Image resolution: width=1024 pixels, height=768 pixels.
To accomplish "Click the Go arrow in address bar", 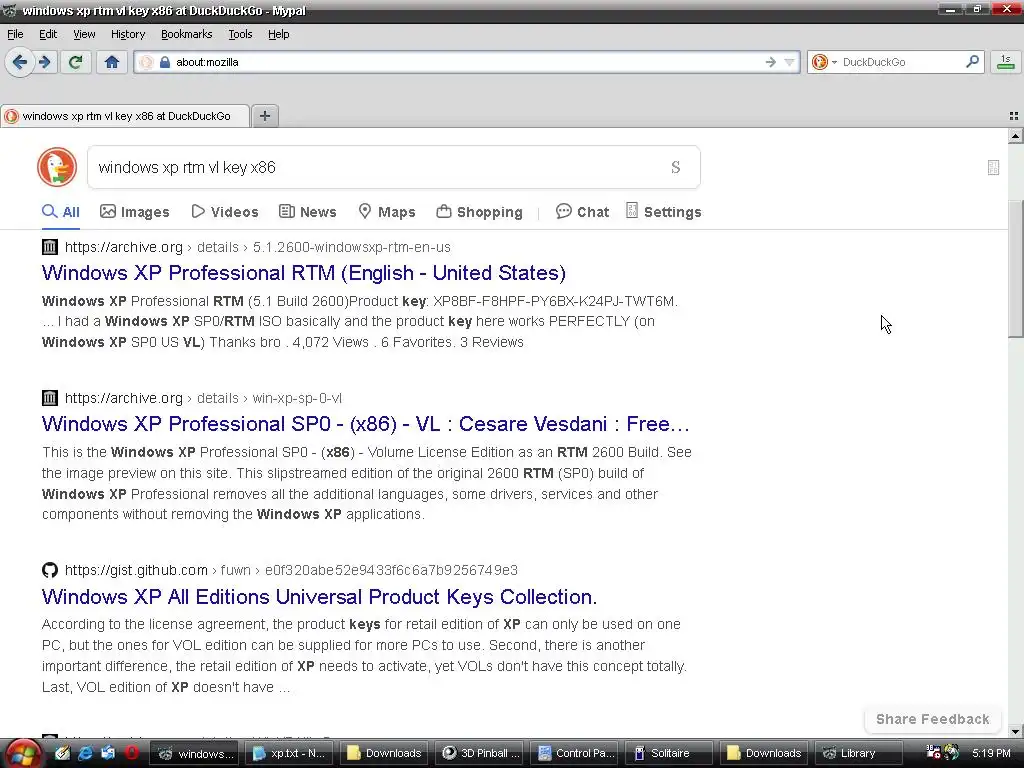I will (771, 62).
